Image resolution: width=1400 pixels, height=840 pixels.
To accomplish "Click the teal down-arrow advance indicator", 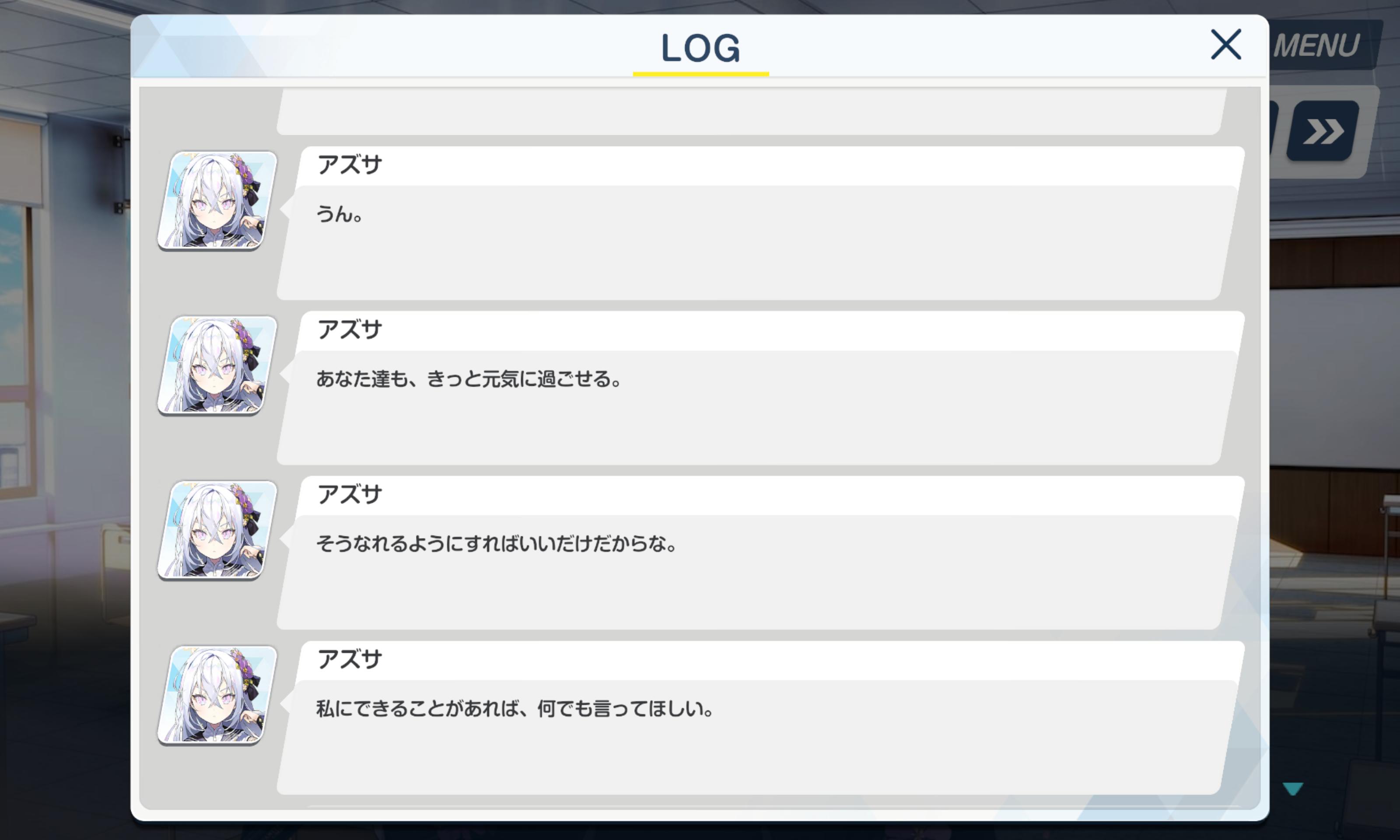I will click(x=1293, y=788).
